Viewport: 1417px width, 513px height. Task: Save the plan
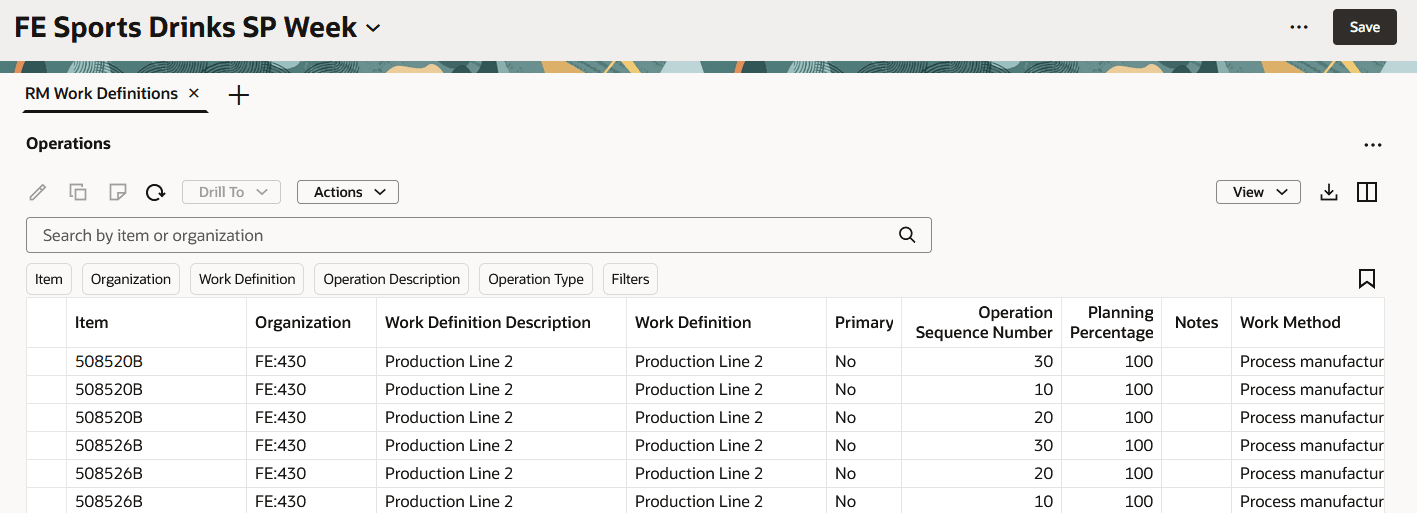pyautogui.click(x=1364, y=27)
